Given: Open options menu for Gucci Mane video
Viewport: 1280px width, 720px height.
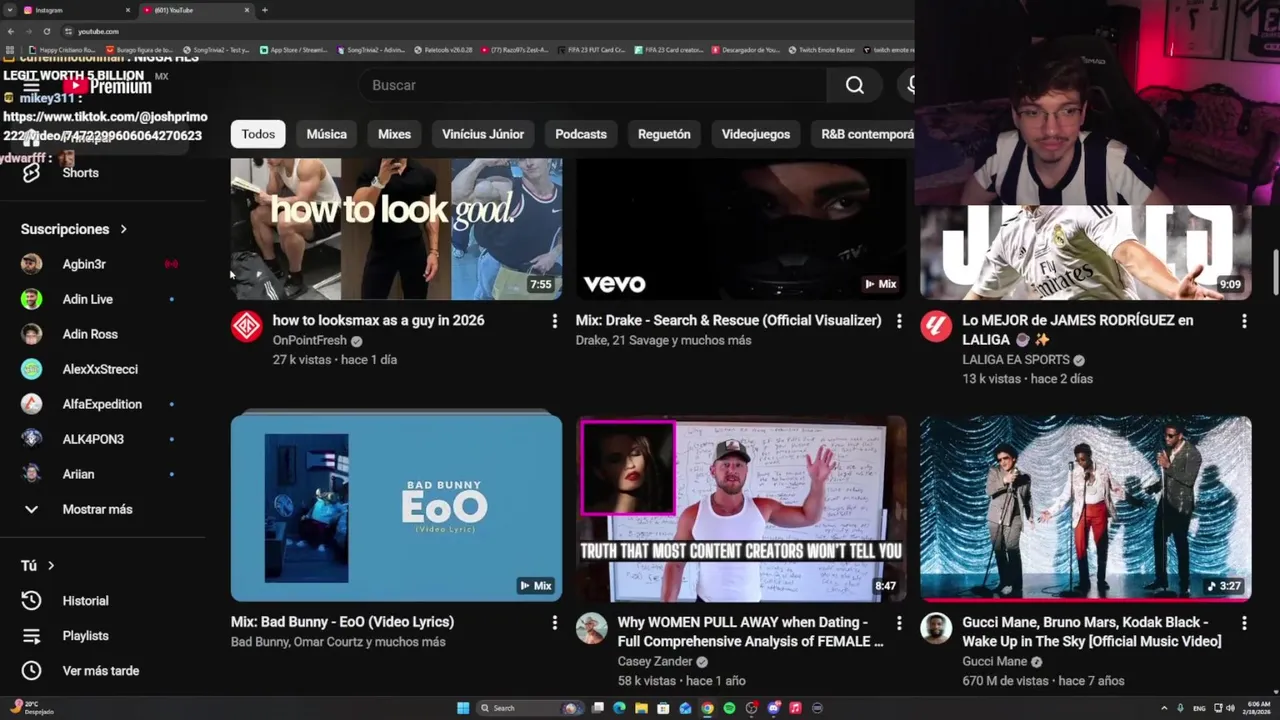Looking at the screenshot, I should [x=1244, y=622].
